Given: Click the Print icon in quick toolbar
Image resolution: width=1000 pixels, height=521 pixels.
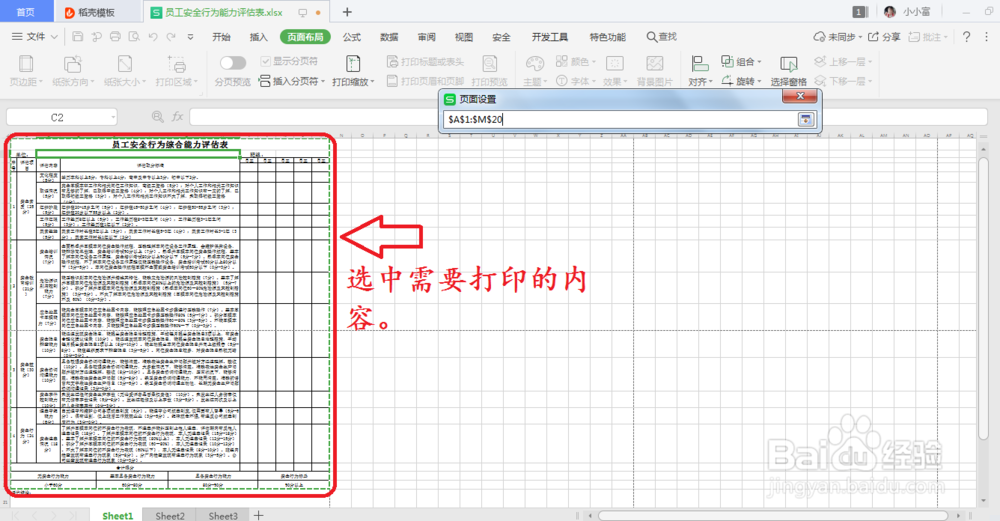Looking at the screenshot, I should [115, 37].
